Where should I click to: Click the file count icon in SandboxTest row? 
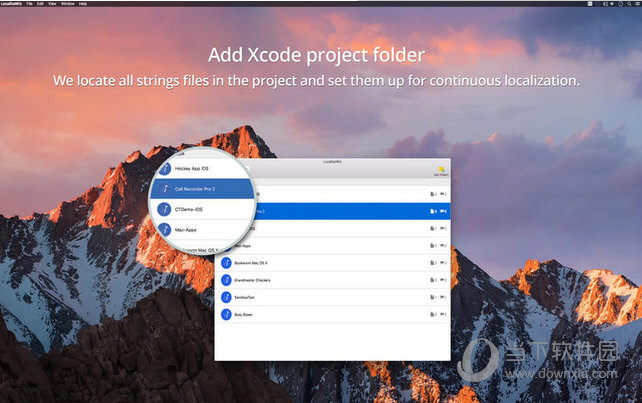pos(432,297)
